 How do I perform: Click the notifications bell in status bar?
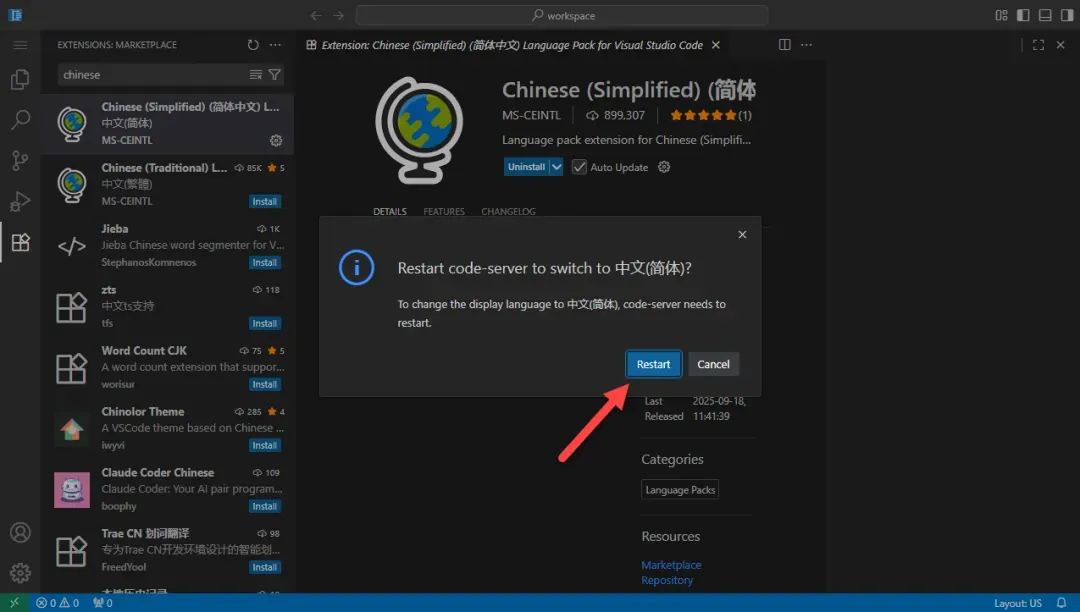[1062, 603]
